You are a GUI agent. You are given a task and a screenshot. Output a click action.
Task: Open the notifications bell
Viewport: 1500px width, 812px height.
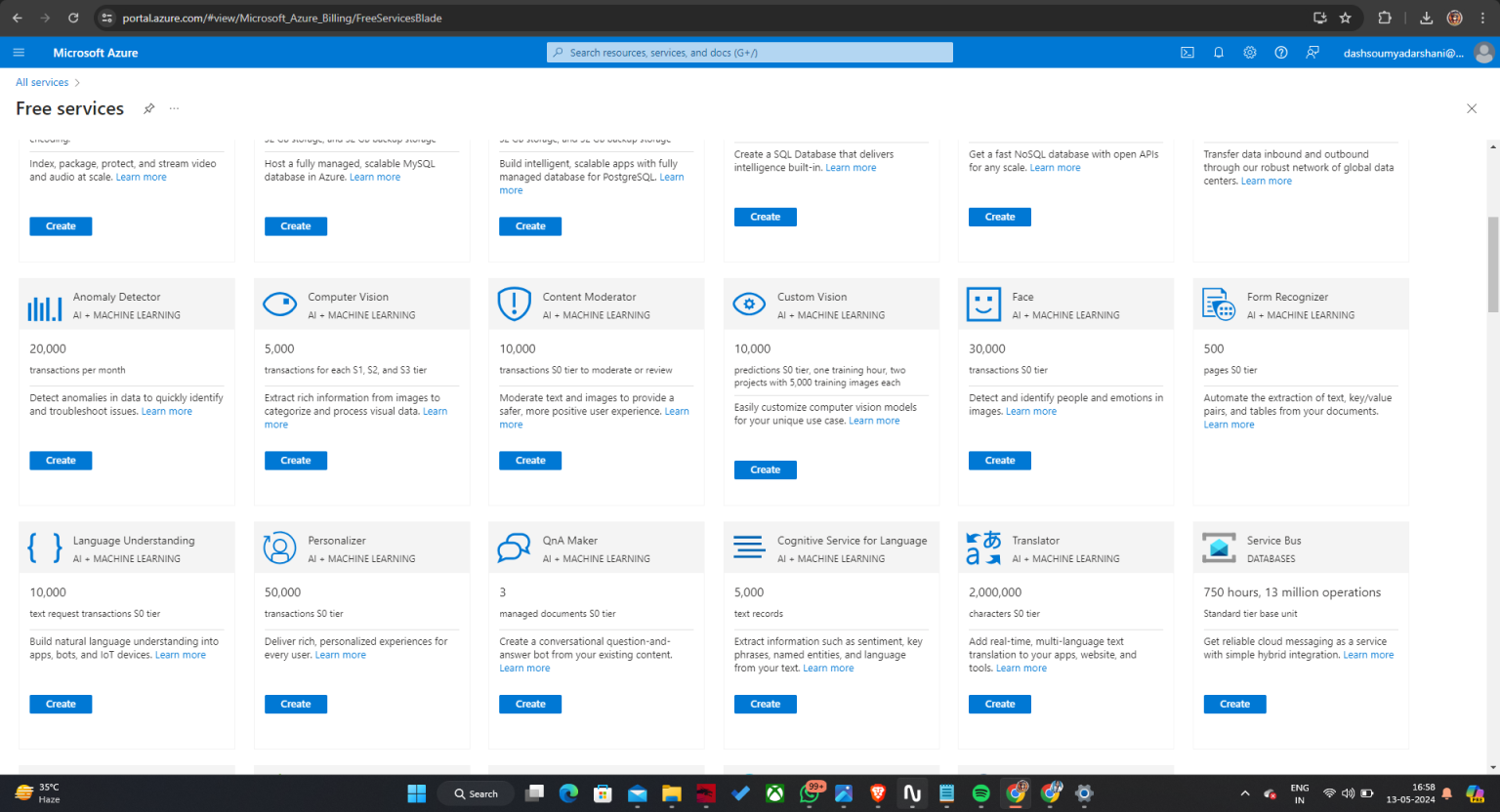tap(1218, 53)
